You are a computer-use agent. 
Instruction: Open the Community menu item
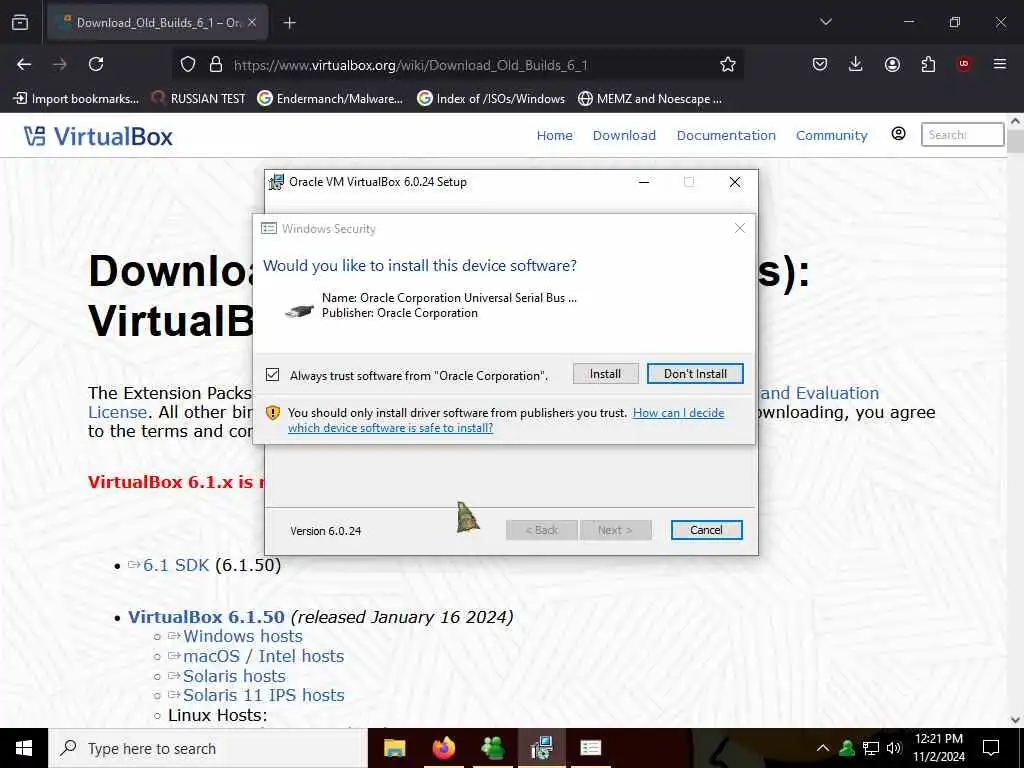click(x=831, y=135)
